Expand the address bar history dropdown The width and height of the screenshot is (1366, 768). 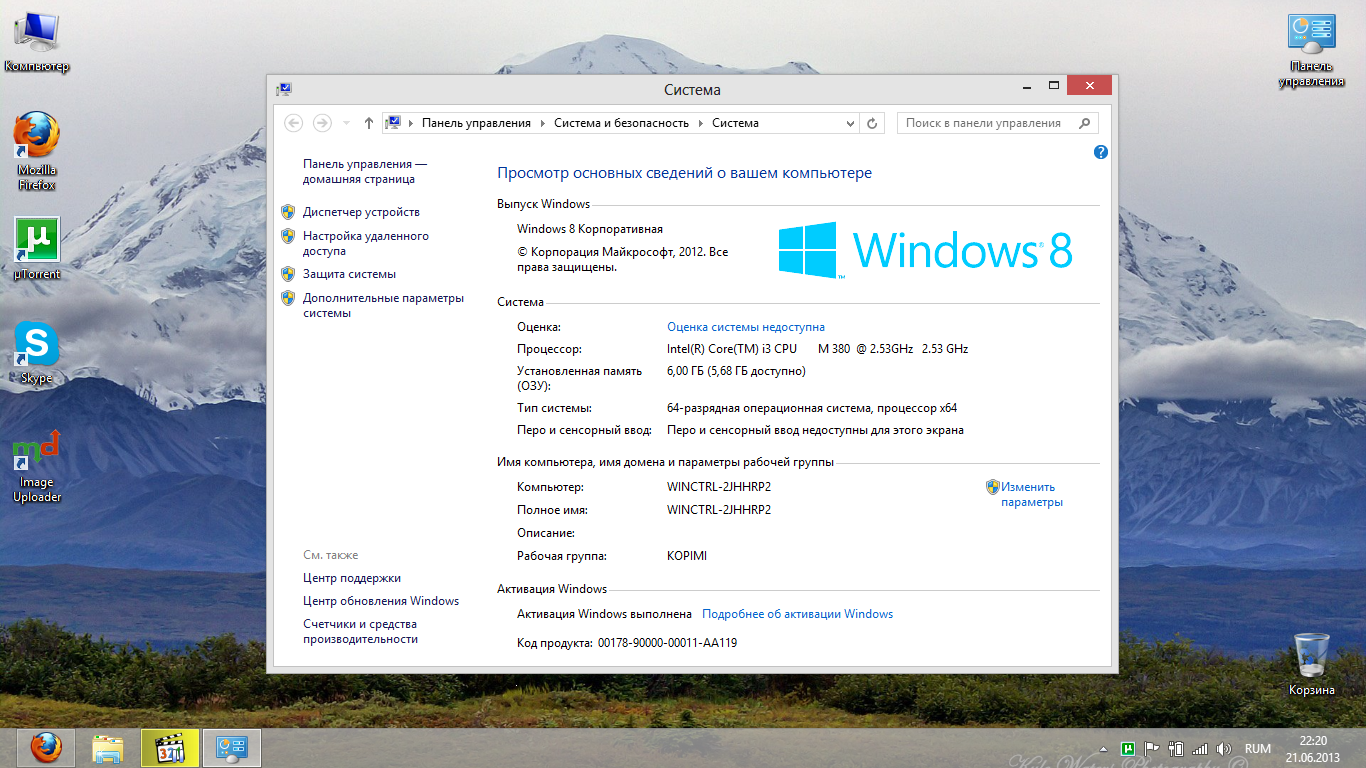click(x=850, y=123)
